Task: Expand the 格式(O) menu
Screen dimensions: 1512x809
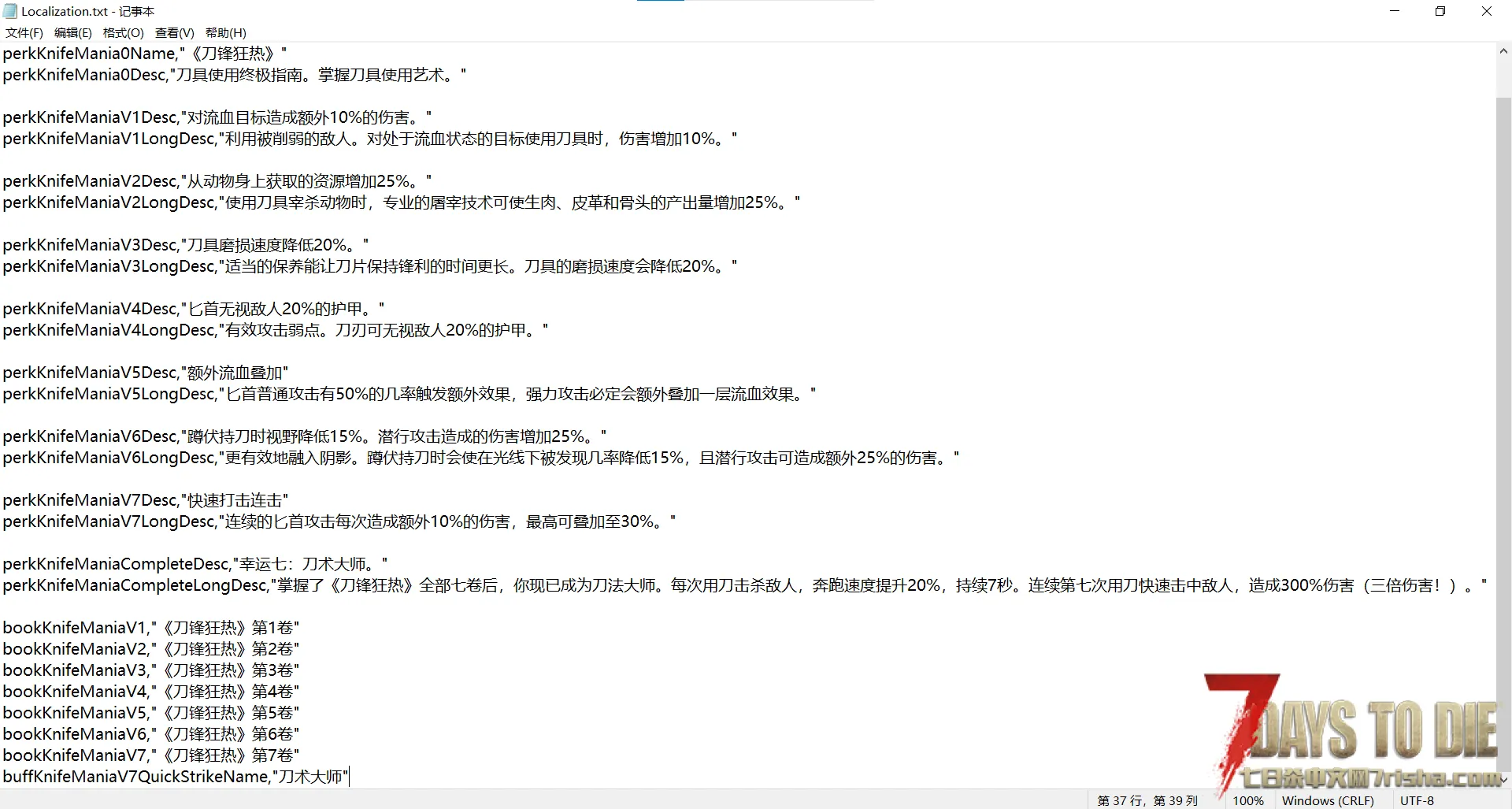Action: [x=123, y=32]
